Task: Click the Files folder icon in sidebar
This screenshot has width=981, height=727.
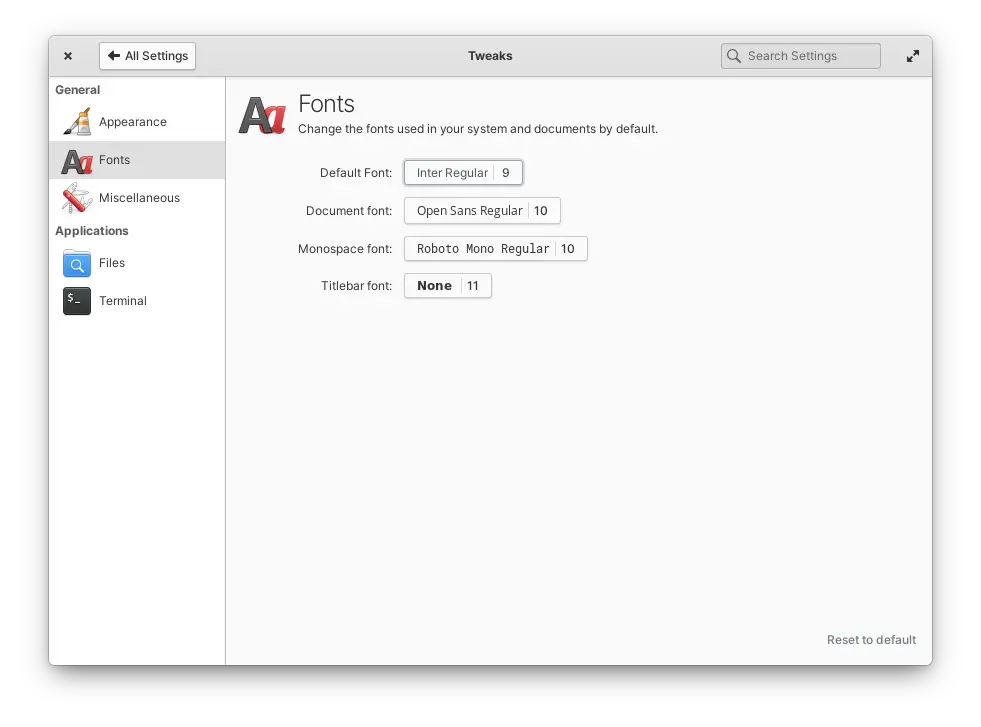Action: coord(77,263)
